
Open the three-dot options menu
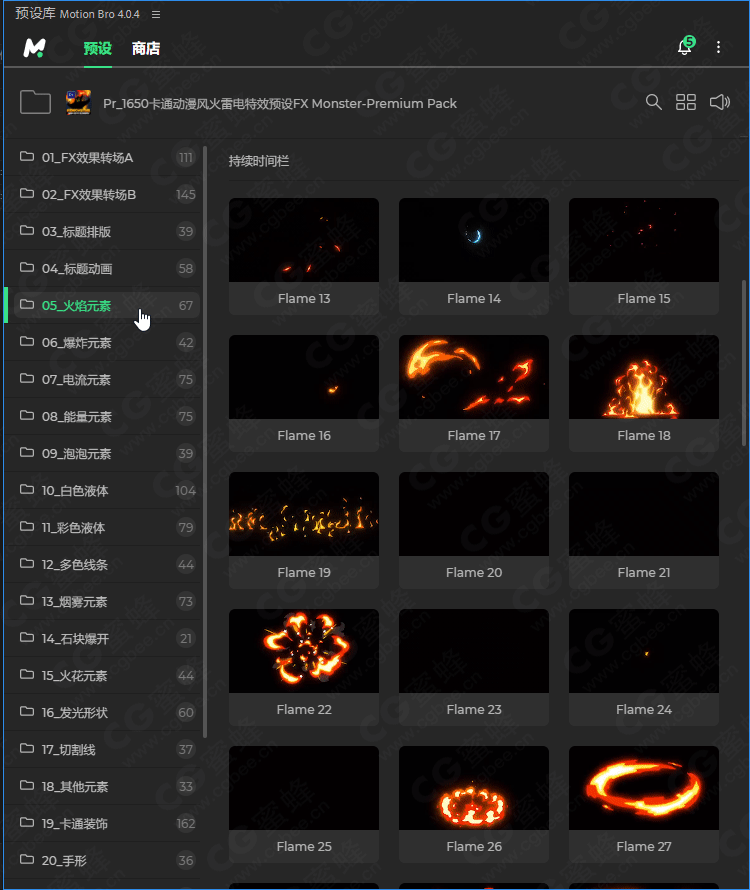(718, 47)
